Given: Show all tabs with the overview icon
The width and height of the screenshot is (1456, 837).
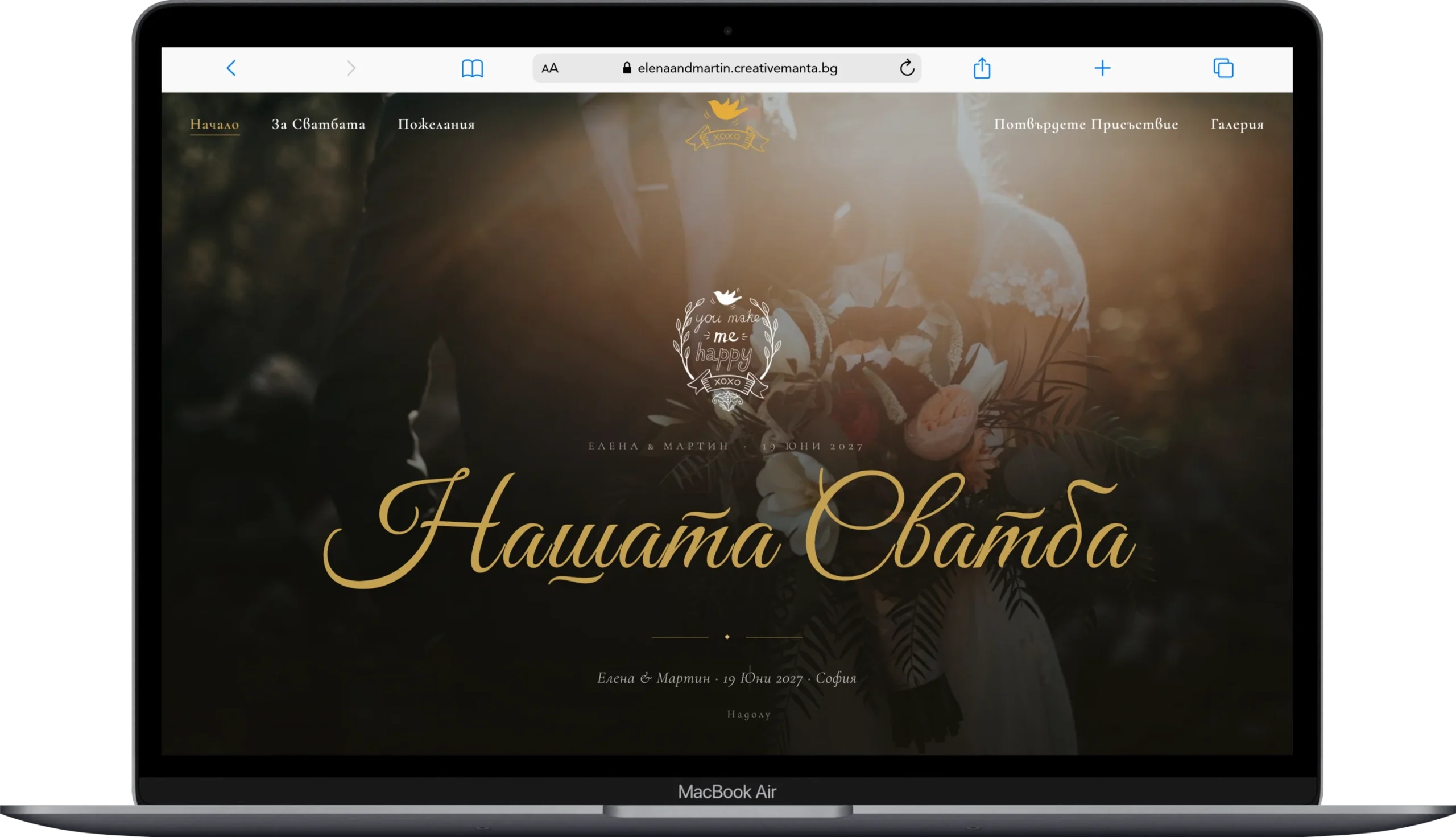Looking at the screenshot, I should 1223,68.
